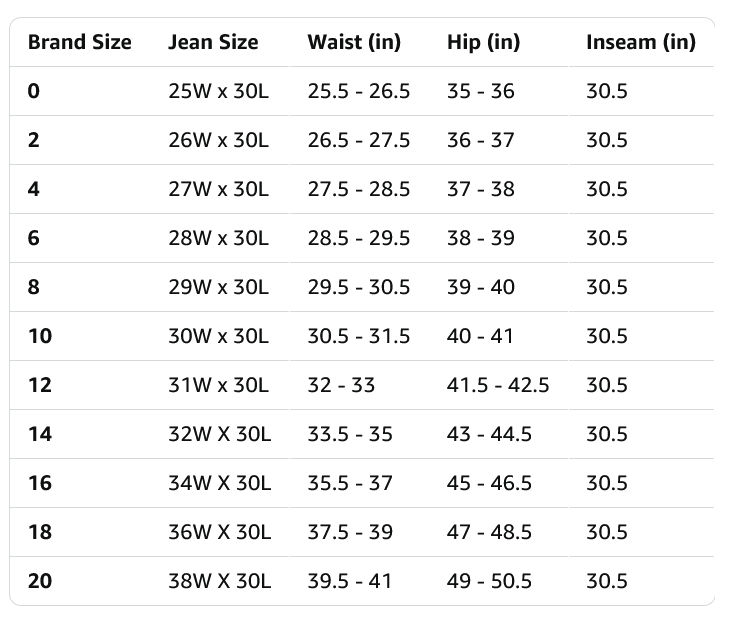This screenshot has width=729, height=618.
Task: Click waist value 27.5 - 28.5
Action: click(x=358, y=189)
